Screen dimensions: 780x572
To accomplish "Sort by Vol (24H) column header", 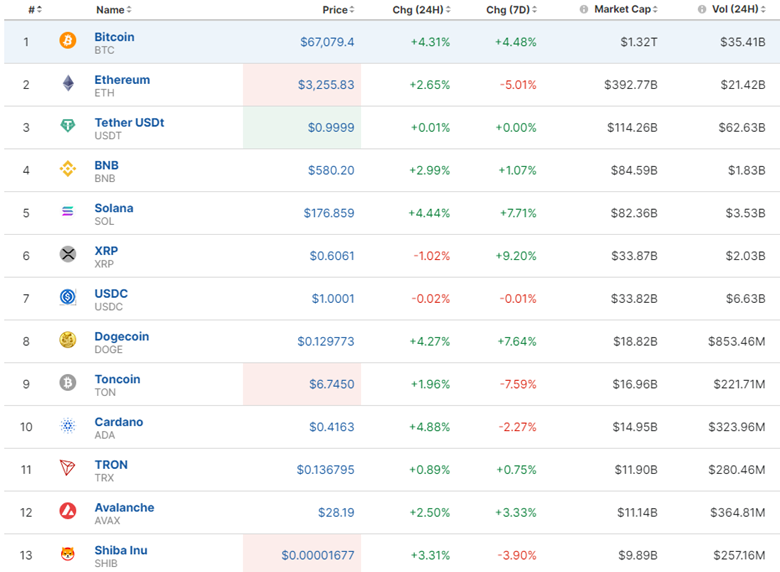I will (x=739, y=9).
